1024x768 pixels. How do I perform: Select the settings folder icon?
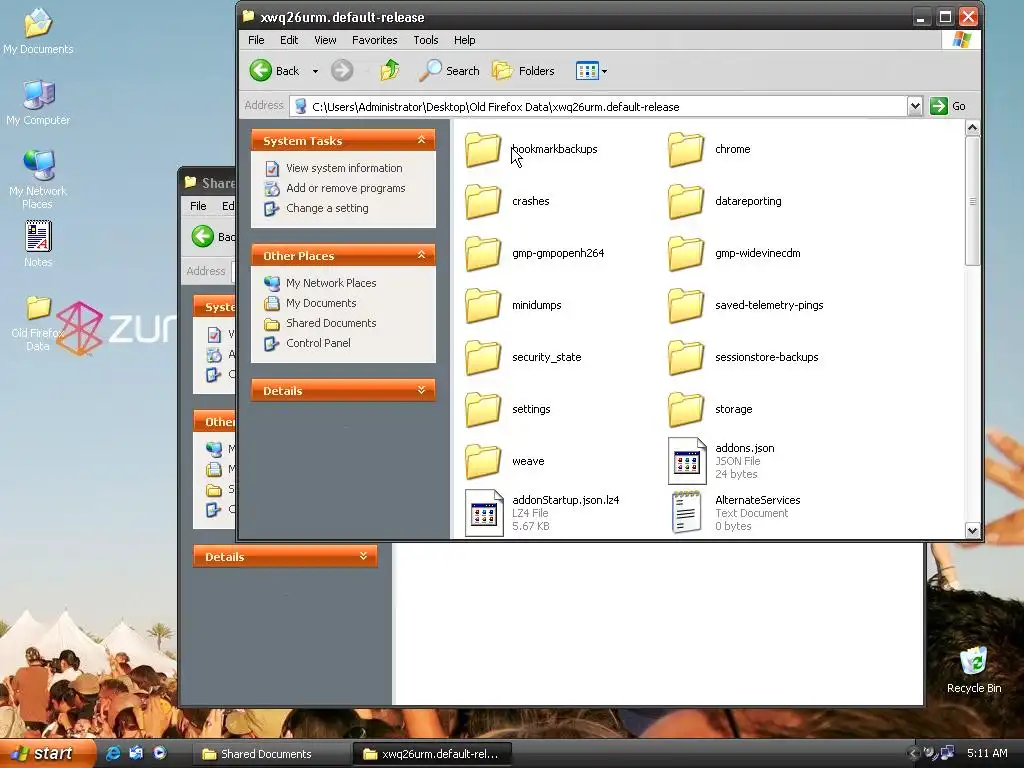point(483,409)
